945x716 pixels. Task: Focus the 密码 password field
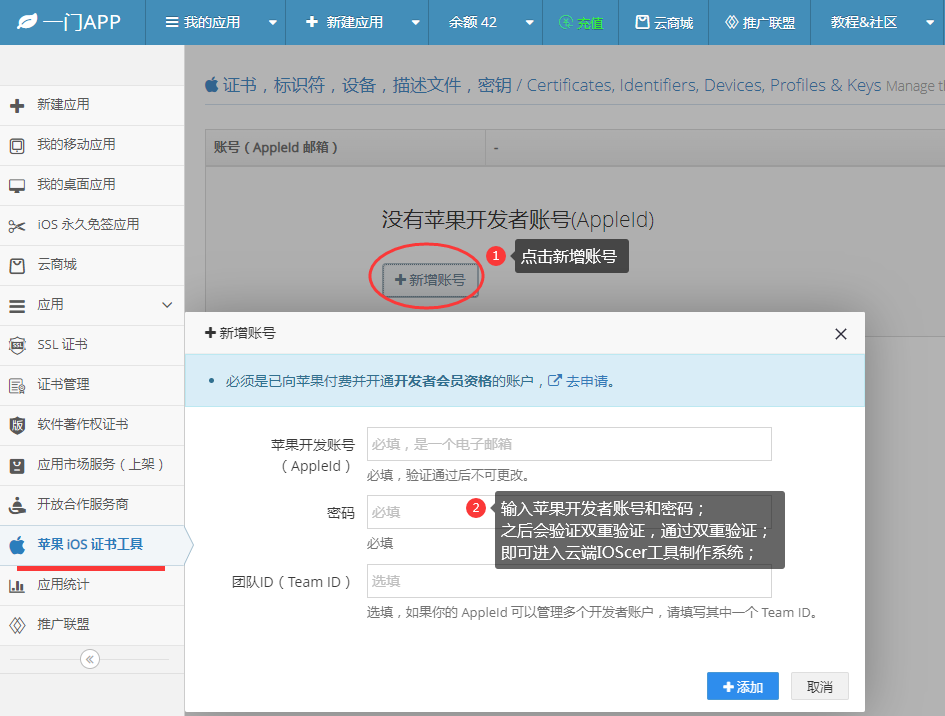(x=569, y=512)
